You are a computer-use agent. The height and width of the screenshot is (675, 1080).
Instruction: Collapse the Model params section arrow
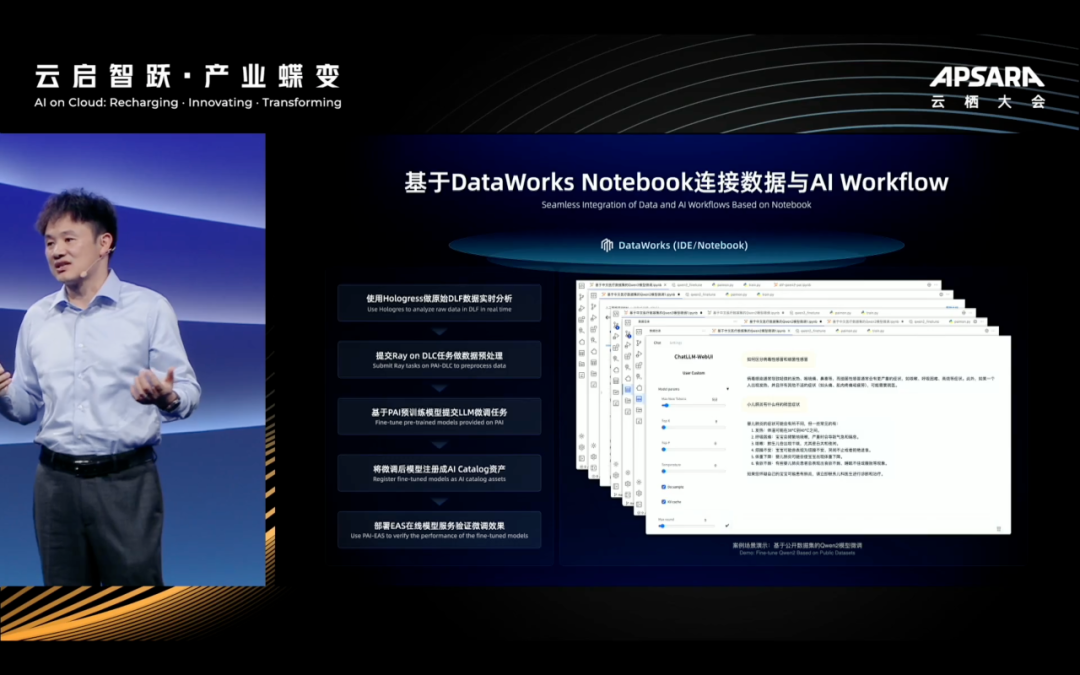pyautogui.click(x=727, y=389)
